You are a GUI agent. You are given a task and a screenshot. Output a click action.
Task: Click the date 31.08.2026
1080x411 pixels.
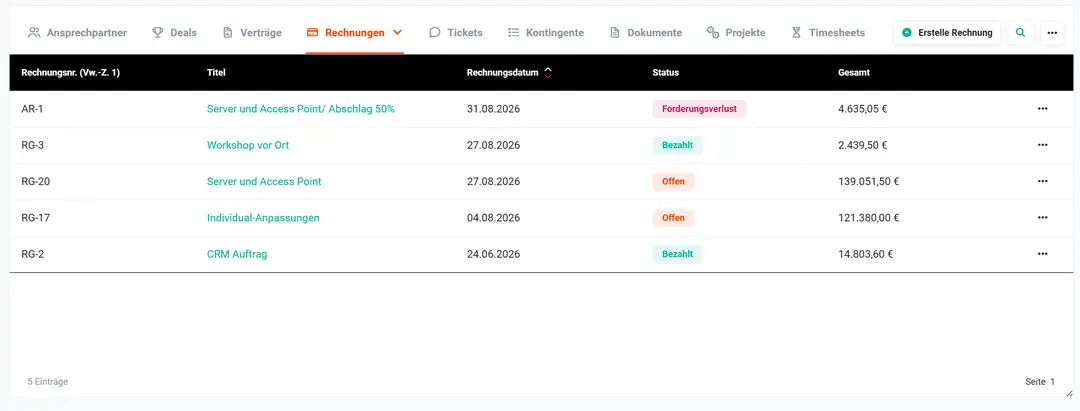coord(493,109)
